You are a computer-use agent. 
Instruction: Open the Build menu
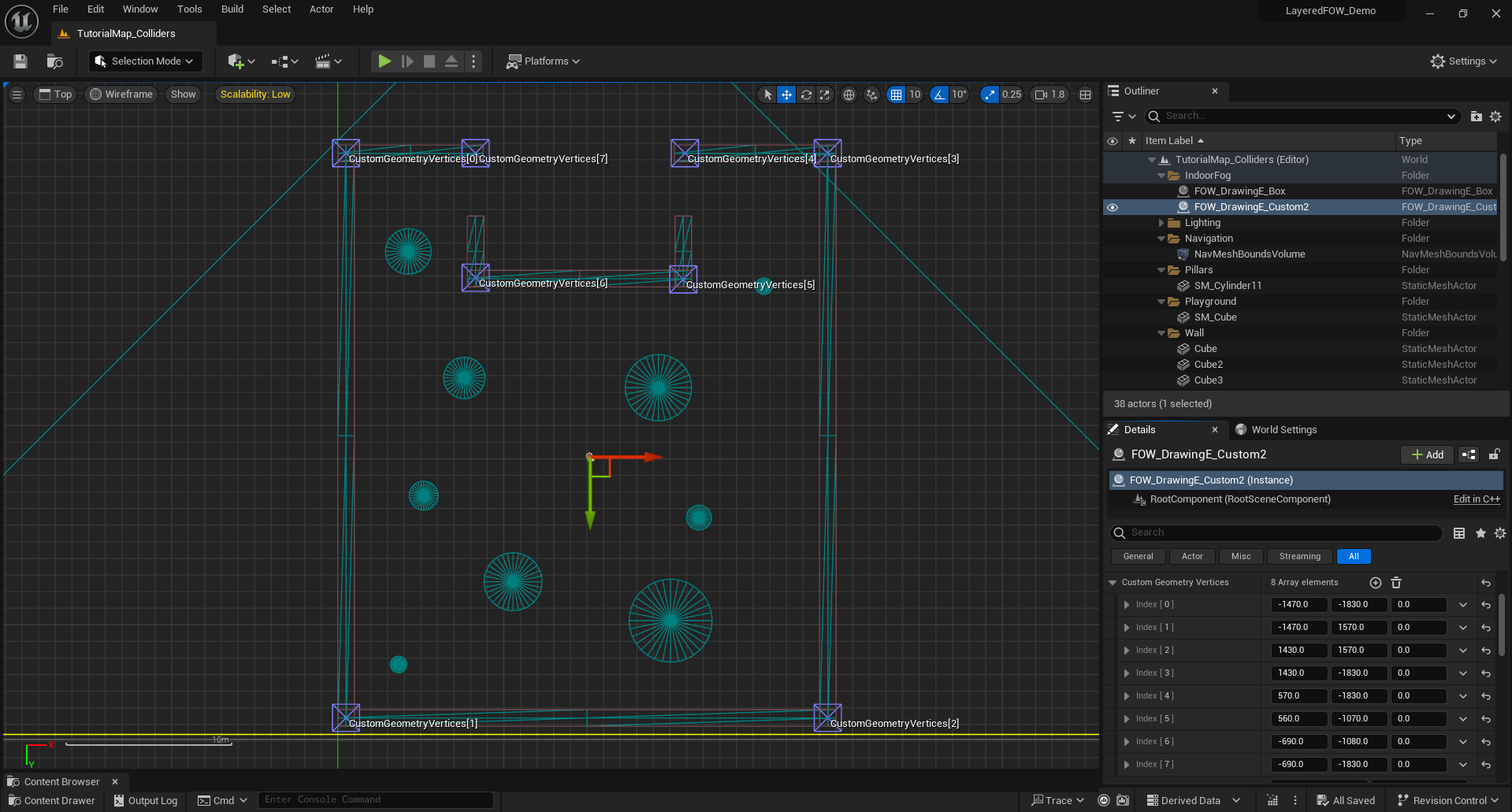coord(232,9)
